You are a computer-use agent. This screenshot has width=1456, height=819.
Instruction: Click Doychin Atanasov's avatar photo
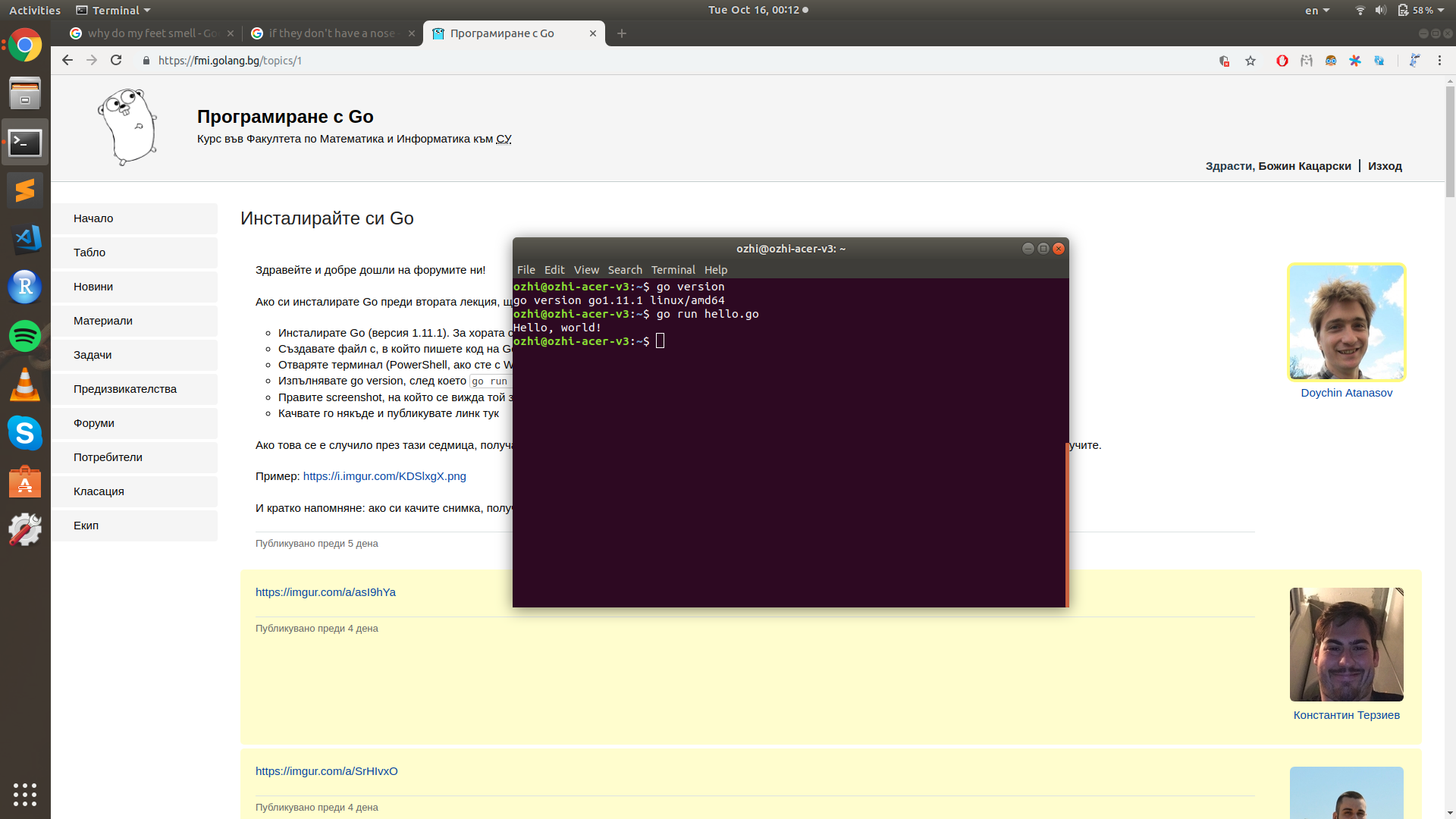[1346, 322]
